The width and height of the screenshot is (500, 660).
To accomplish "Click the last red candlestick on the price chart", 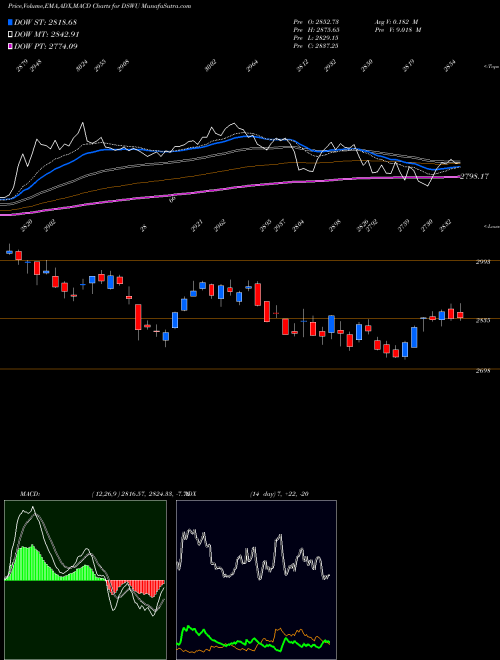I will click(460, 315).
